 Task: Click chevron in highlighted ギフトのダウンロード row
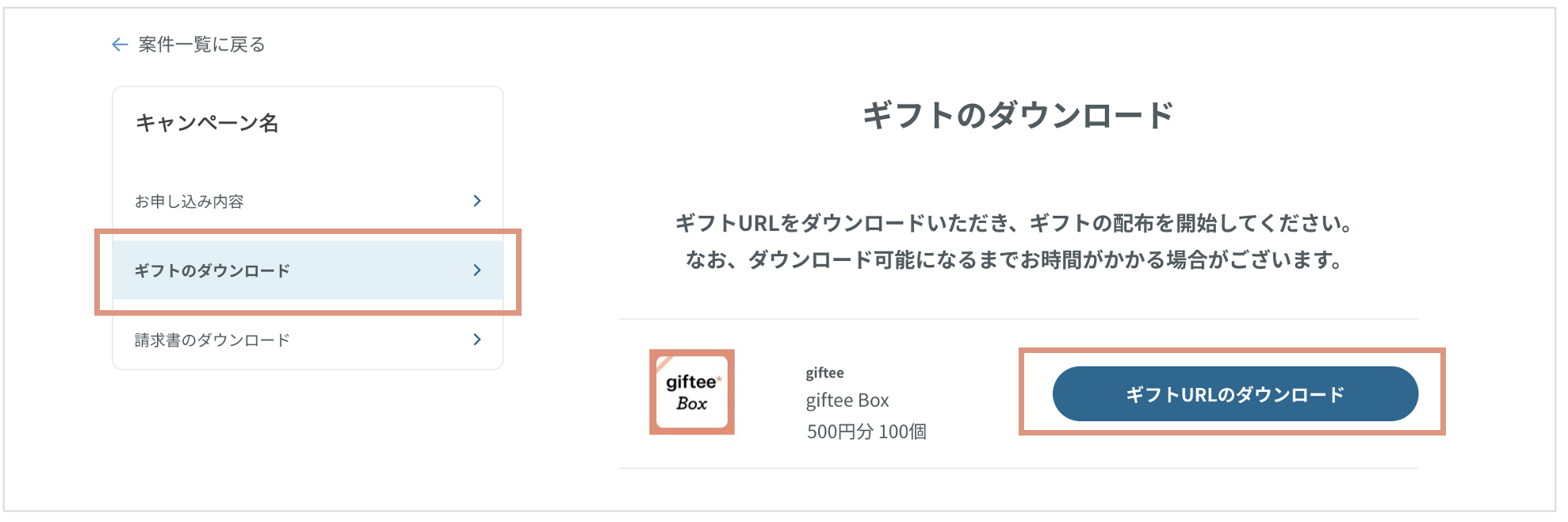tap(477, 271)
